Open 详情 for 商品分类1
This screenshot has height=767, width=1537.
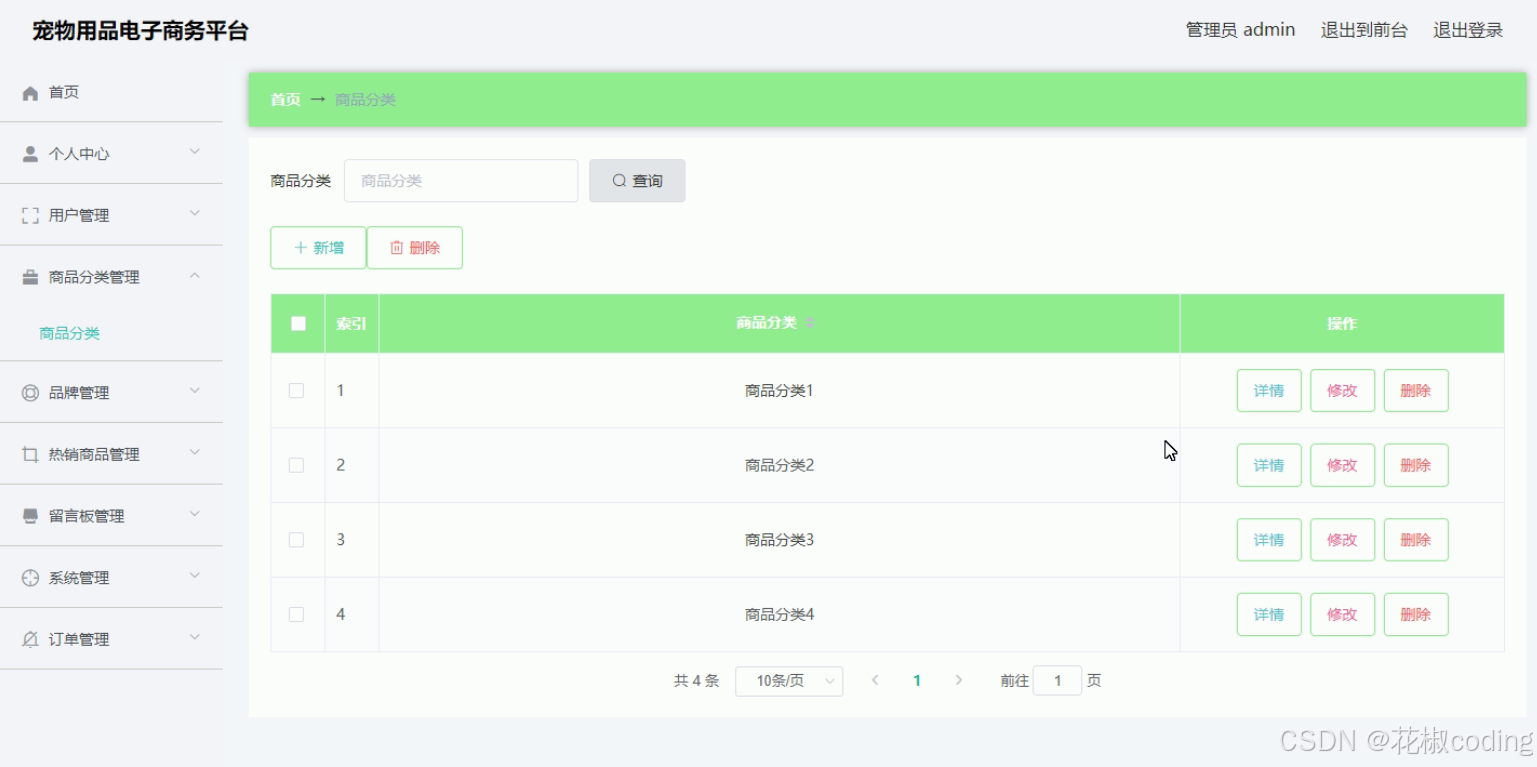point(1269,391)
